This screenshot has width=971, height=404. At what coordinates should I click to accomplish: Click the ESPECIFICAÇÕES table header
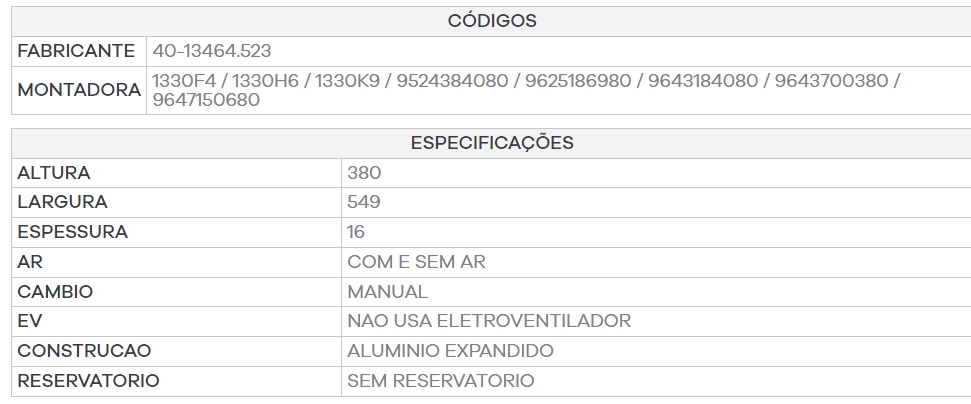pos(492,143)
